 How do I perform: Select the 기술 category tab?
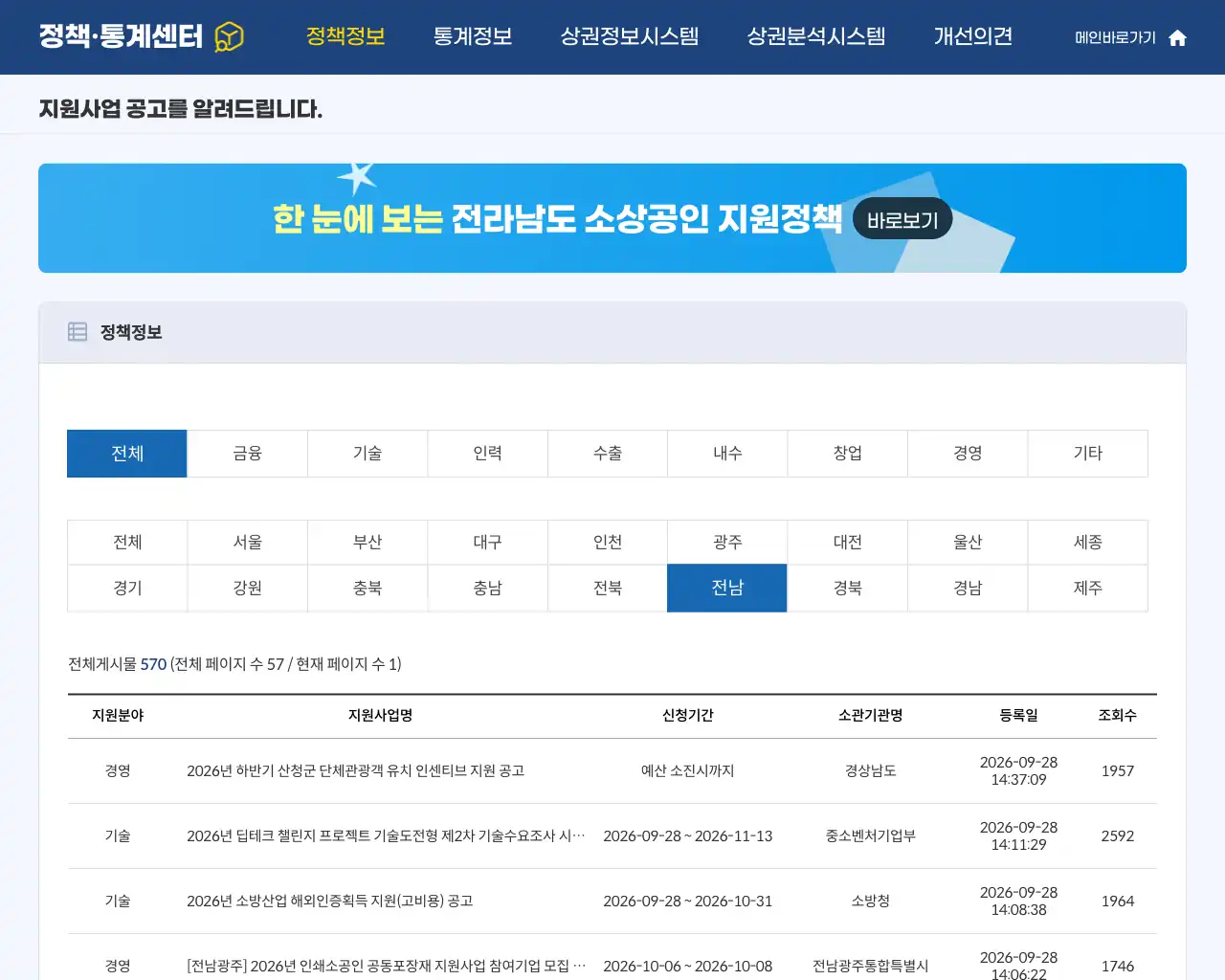pyautogui.click(x=367, y=454)
